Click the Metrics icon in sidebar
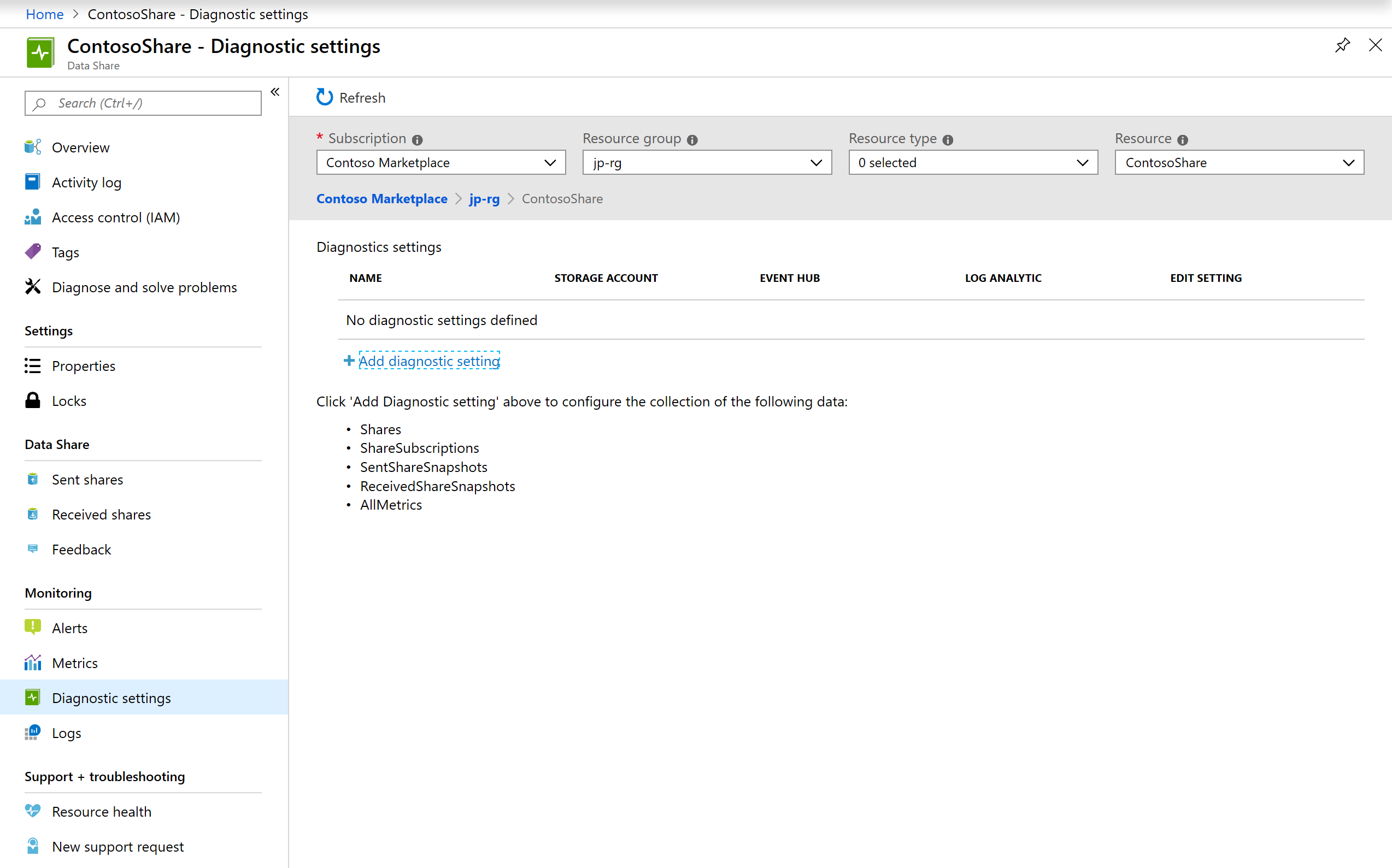Image resolution: width=1392 pixels, height=868 pixels. pyautogui.click(x=33, y=662)
